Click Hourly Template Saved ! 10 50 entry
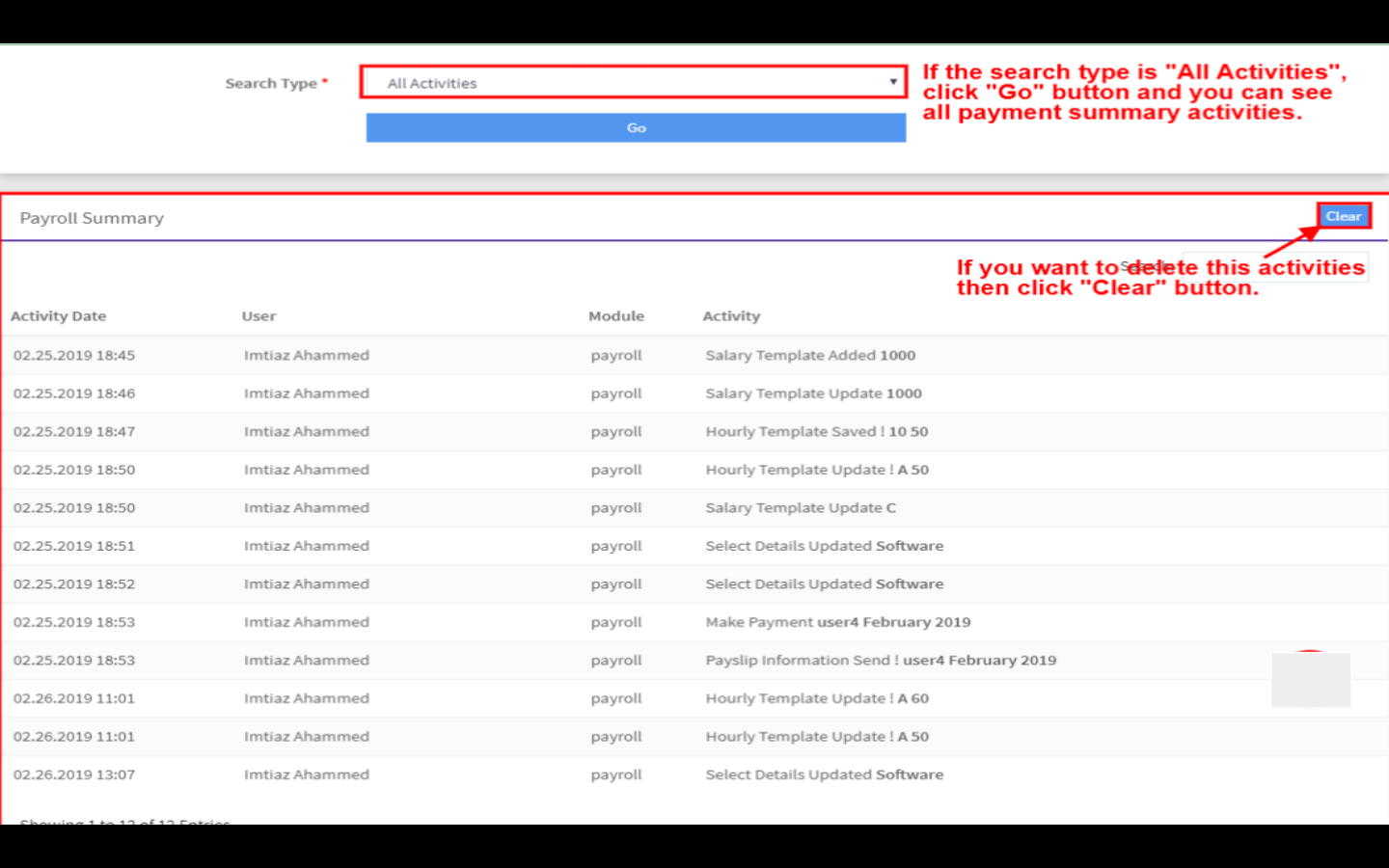Image resolution: width=1389 pixels, height=868 pixels. pos(816,432)
